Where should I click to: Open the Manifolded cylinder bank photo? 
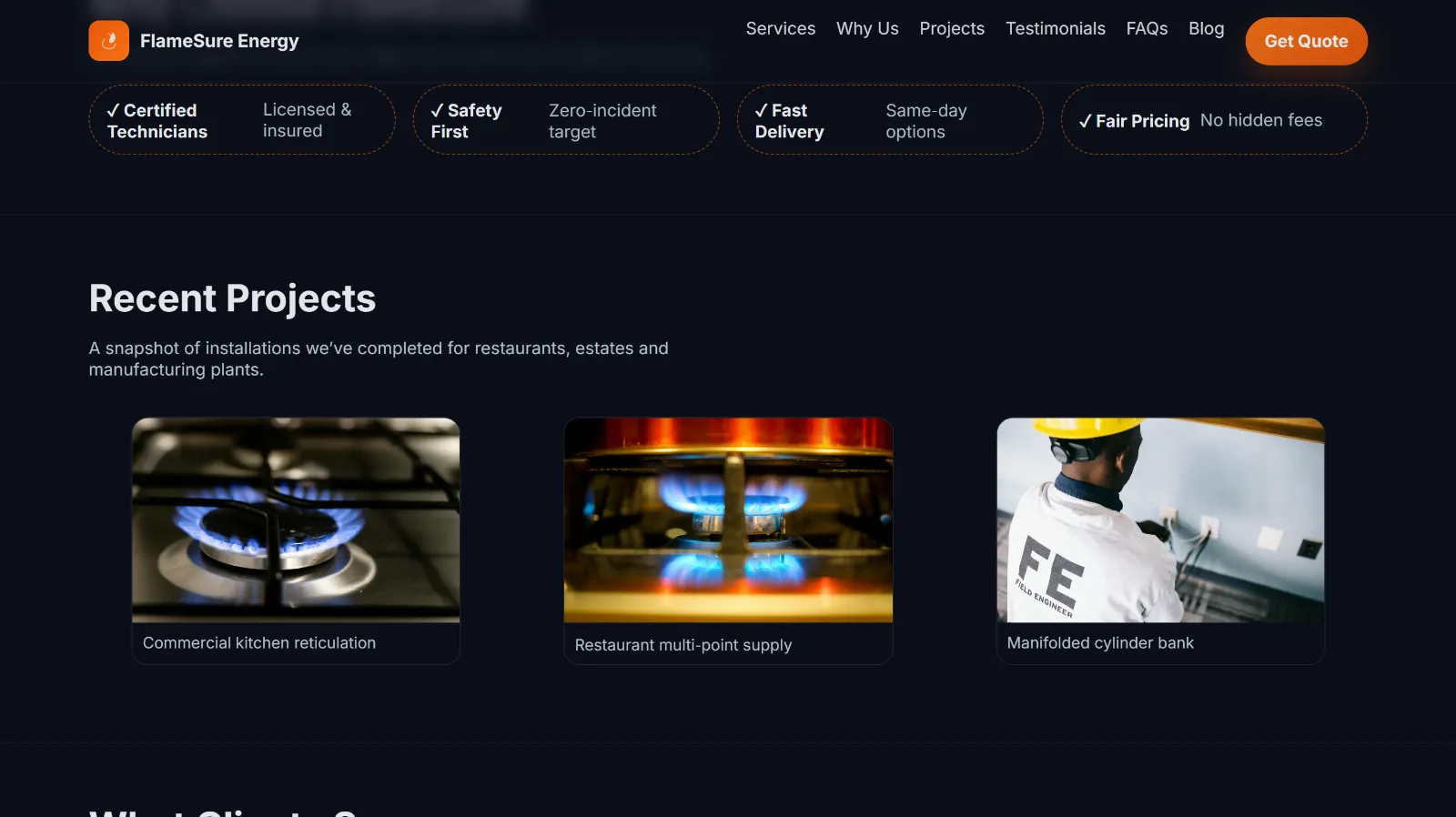(x=1160, y=520)
